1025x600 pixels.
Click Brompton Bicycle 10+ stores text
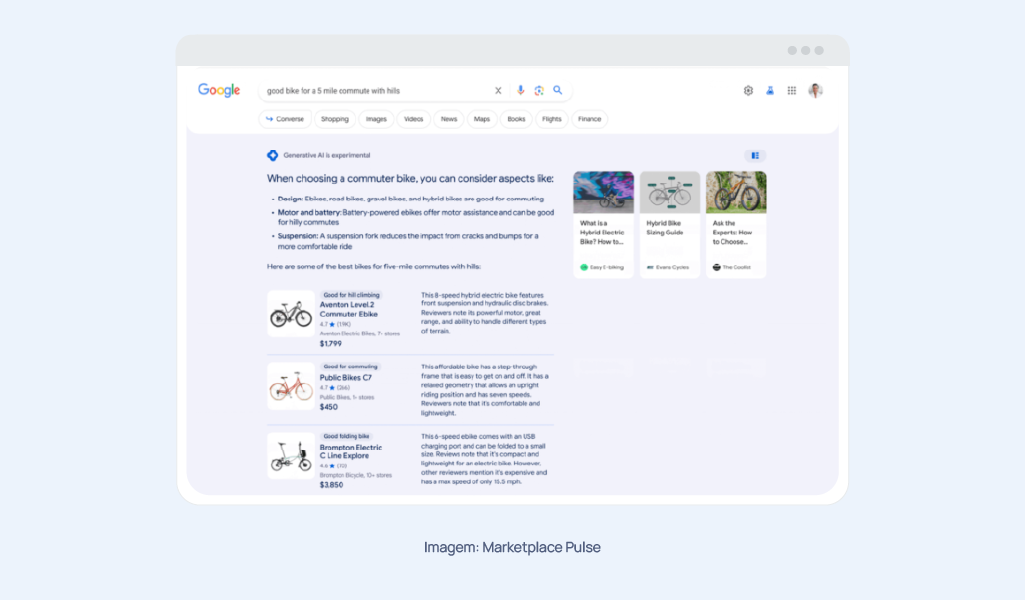coord(356,475)
